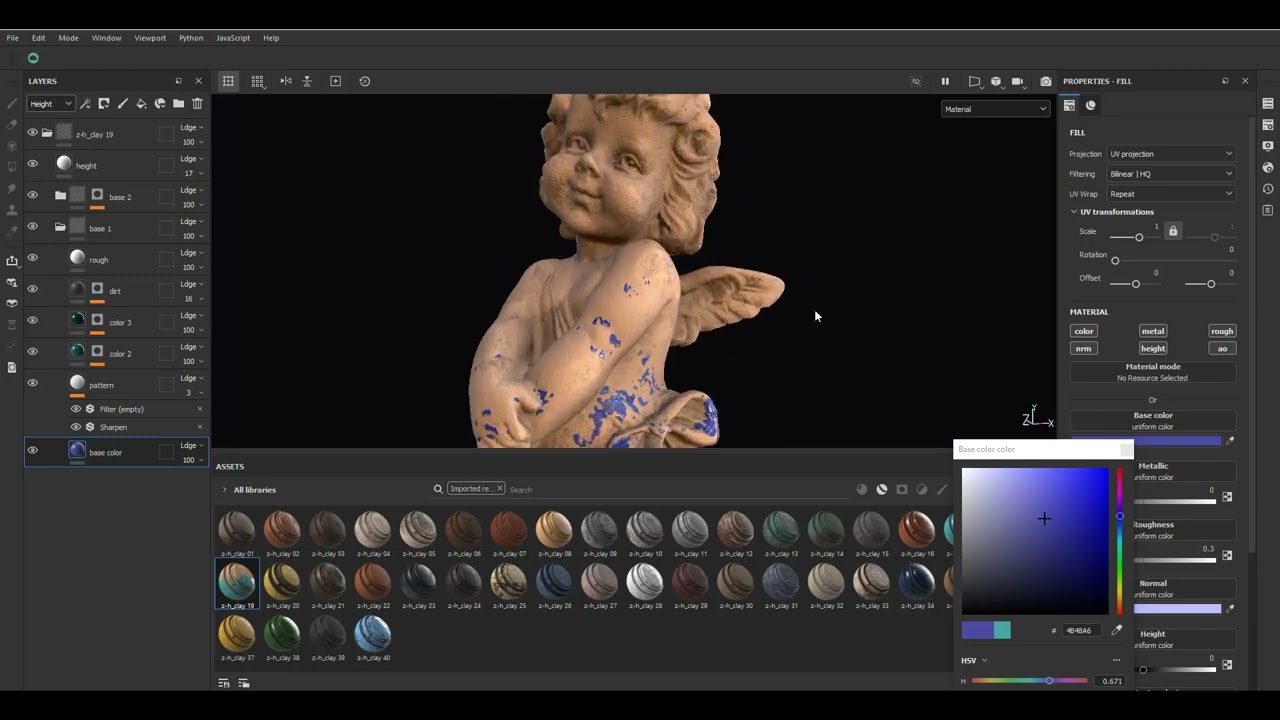Hide the base color layer
The width and height of the screenshot is (1280, 720).
tap(32, 451)
